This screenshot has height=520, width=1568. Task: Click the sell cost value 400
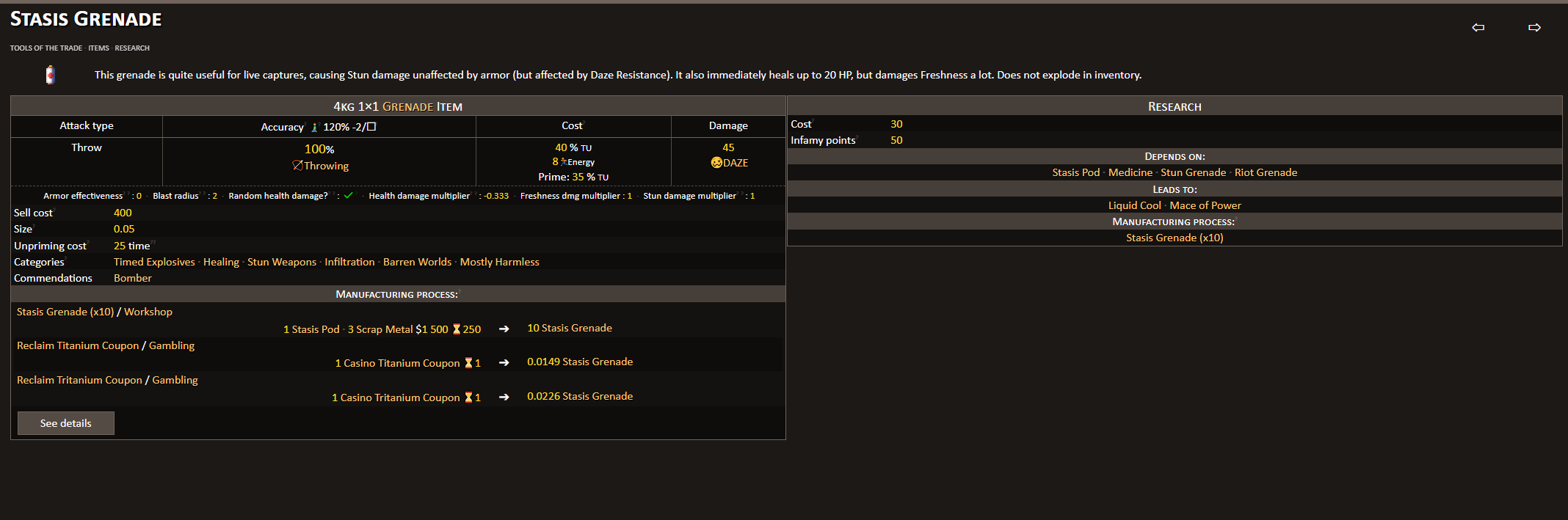pyautogui.click(x=123, y=213)
